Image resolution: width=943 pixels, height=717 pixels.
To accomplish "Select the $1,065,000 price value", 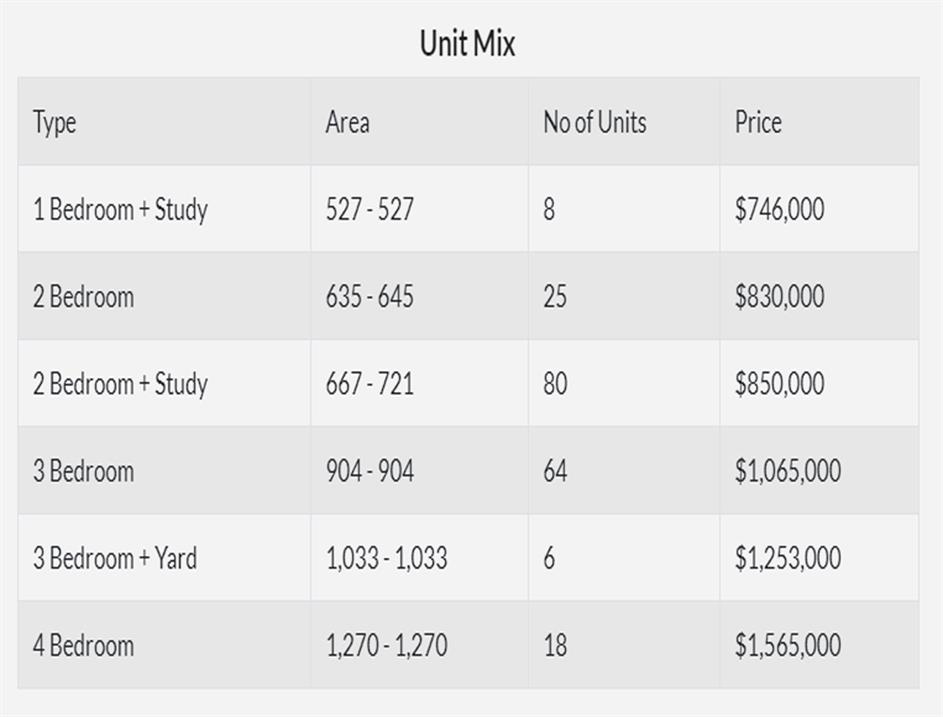I will (787, 471).
